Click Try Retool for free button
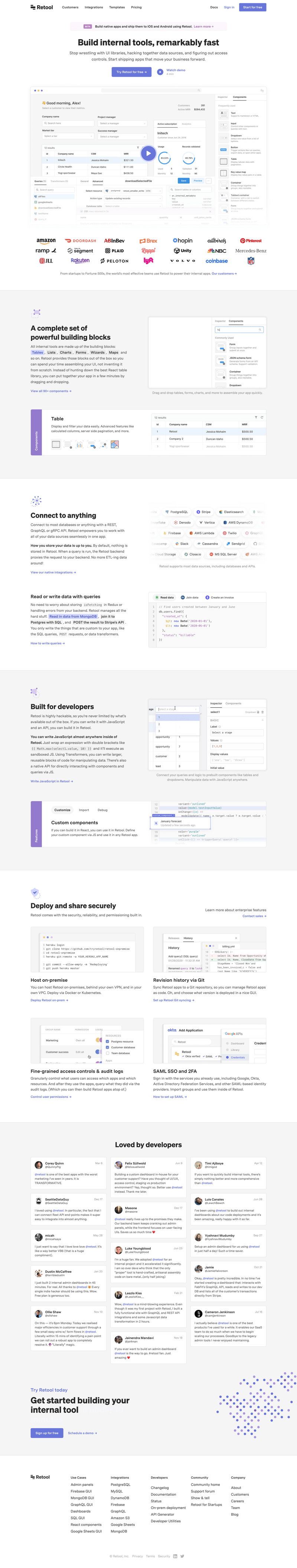The width and height of the screenshot is (297, 1568). pos(132,72)
